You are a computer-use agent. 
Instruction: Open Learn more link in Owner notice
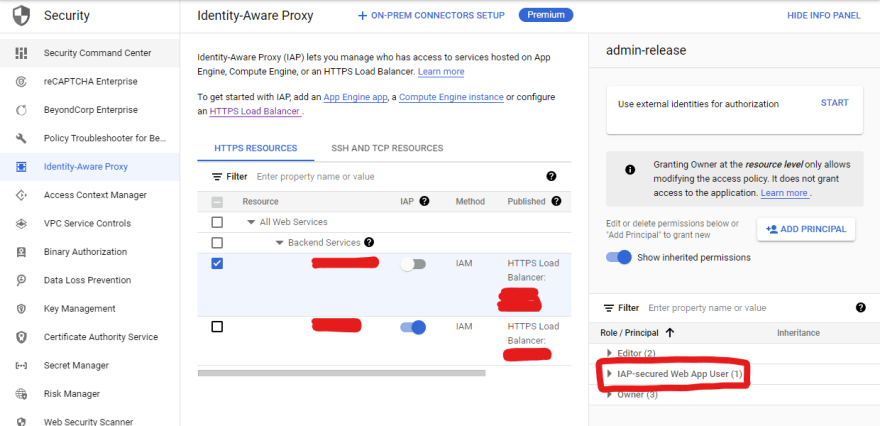click(784, 193)
